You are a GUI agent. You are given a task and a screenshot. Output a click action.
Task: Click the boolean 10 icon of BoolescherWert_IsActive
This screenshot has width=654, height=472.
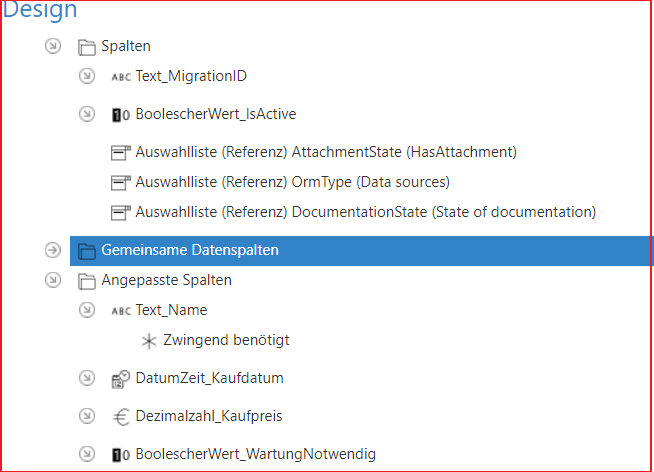tap(121, 115)
